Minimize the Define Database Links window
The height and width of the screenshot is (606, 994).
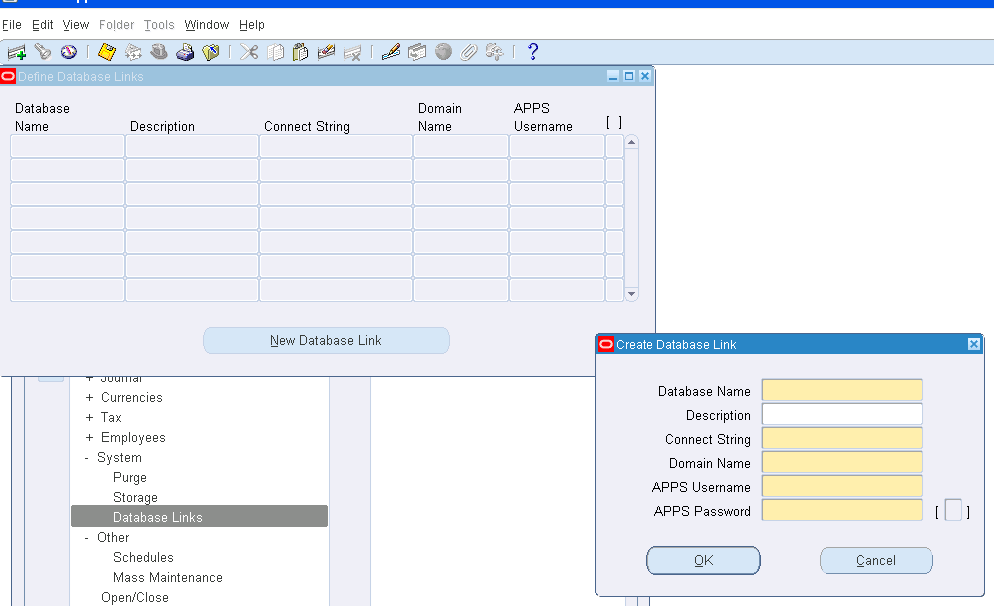click(612, 76)
